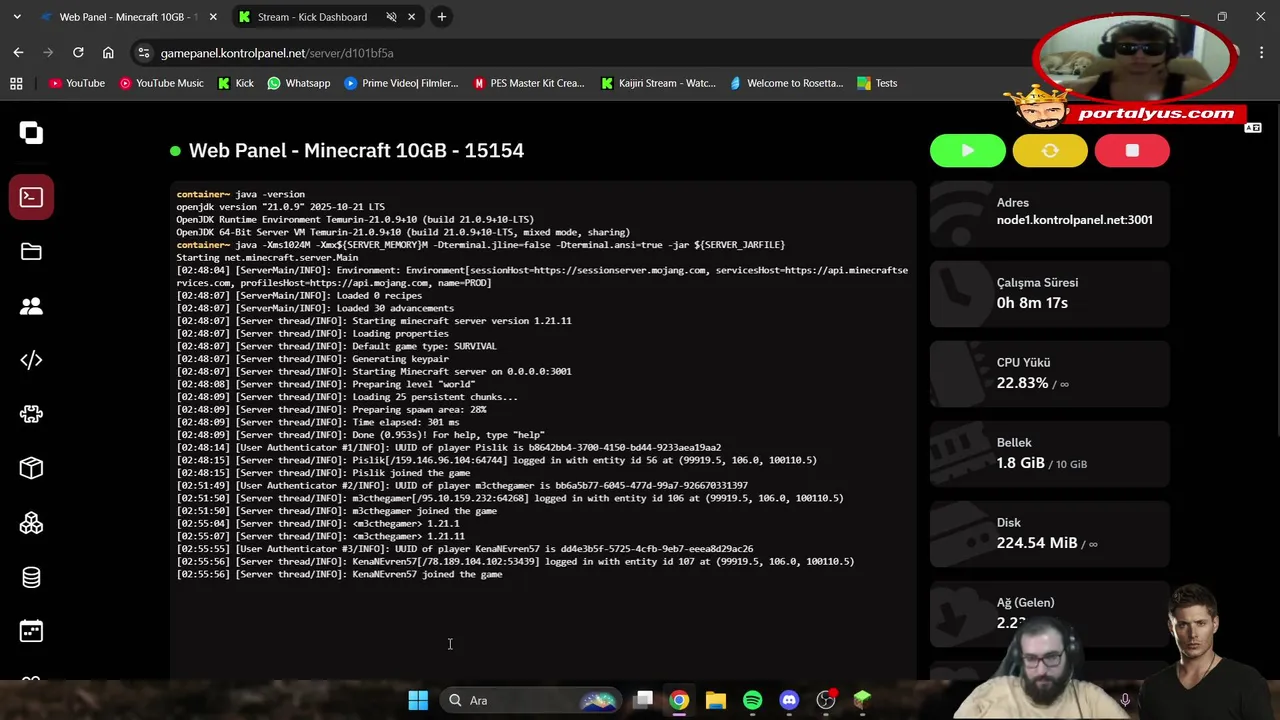
Task: Click the uptime value 0h 8m 17s
Action: point(1032,302)
